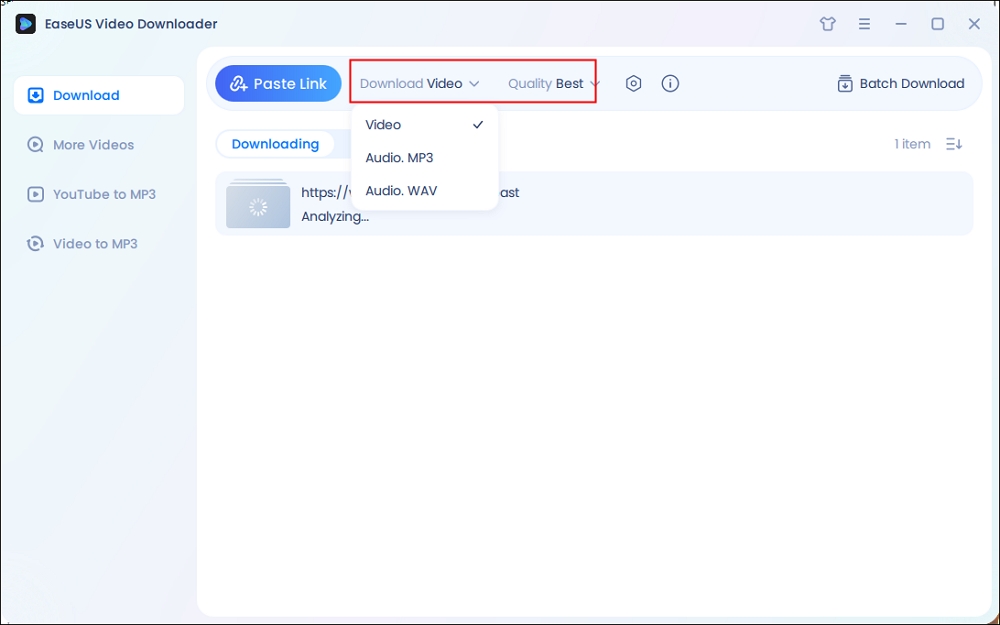Open Video to MP3 section

(x=82, y=244)
